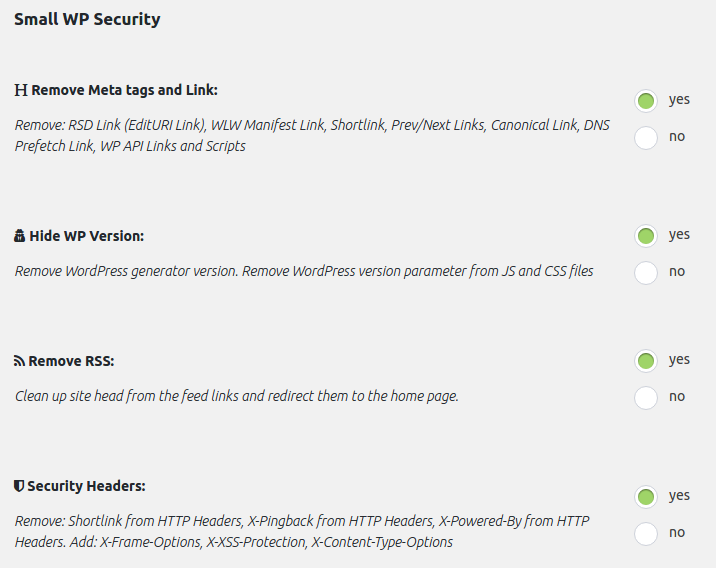Image resolution: width=716 pixels, height=568 pixels.
Task: Click the Security Headers heading text
Action: [x=86, y=486]
